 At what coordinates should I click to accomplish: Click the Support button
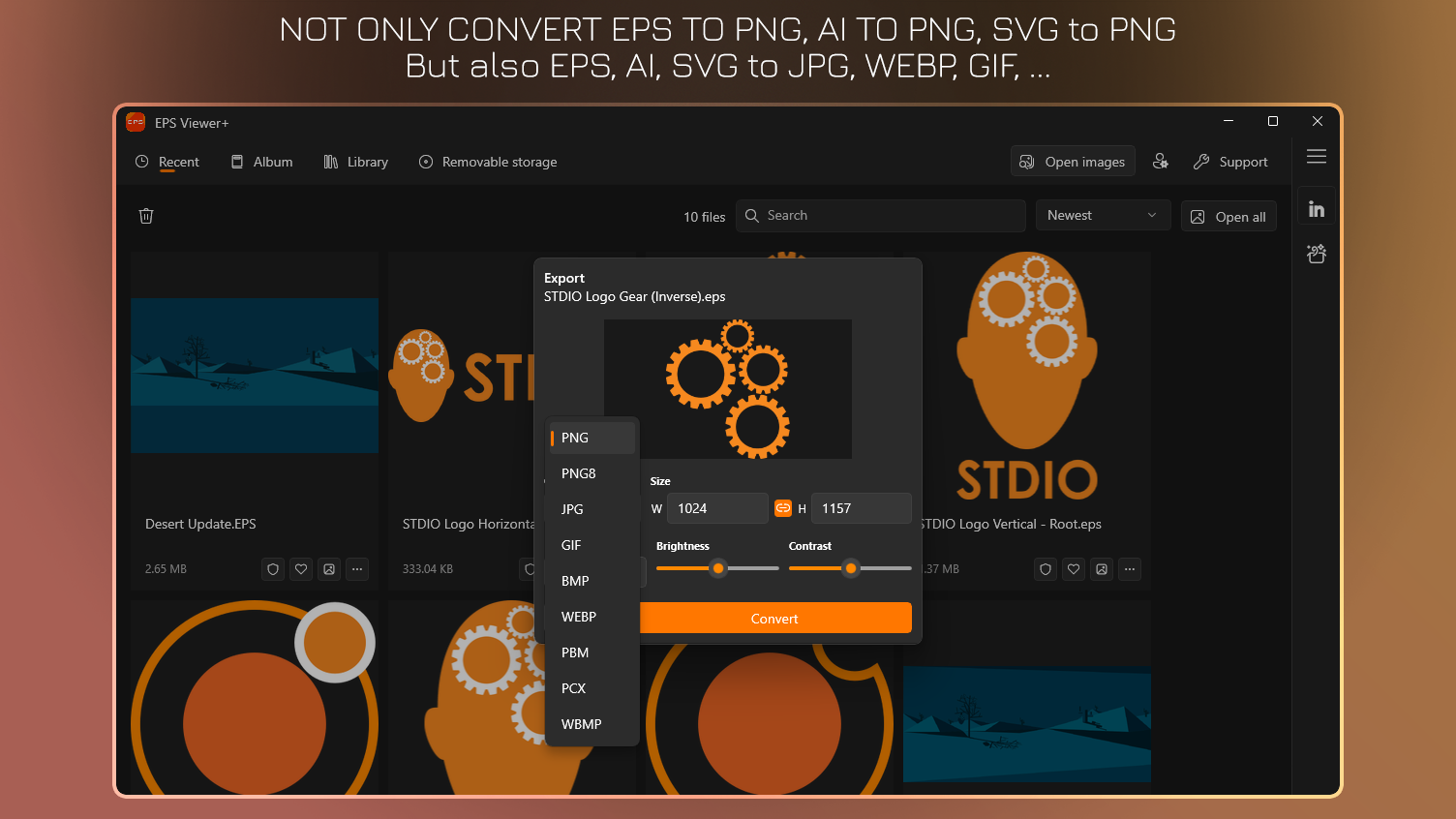point(1231,162)
